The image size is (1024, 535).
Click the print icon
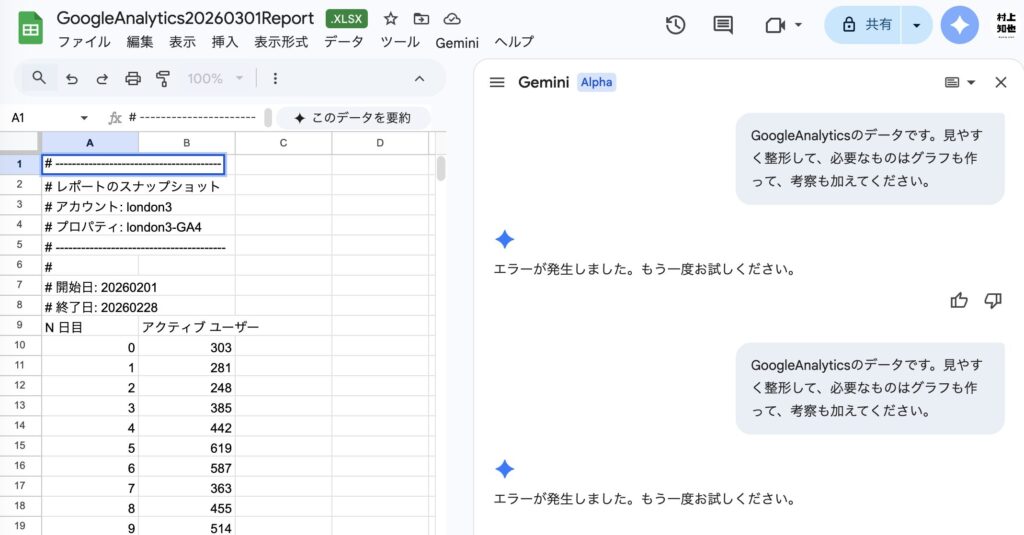click(x=132, y=78)
